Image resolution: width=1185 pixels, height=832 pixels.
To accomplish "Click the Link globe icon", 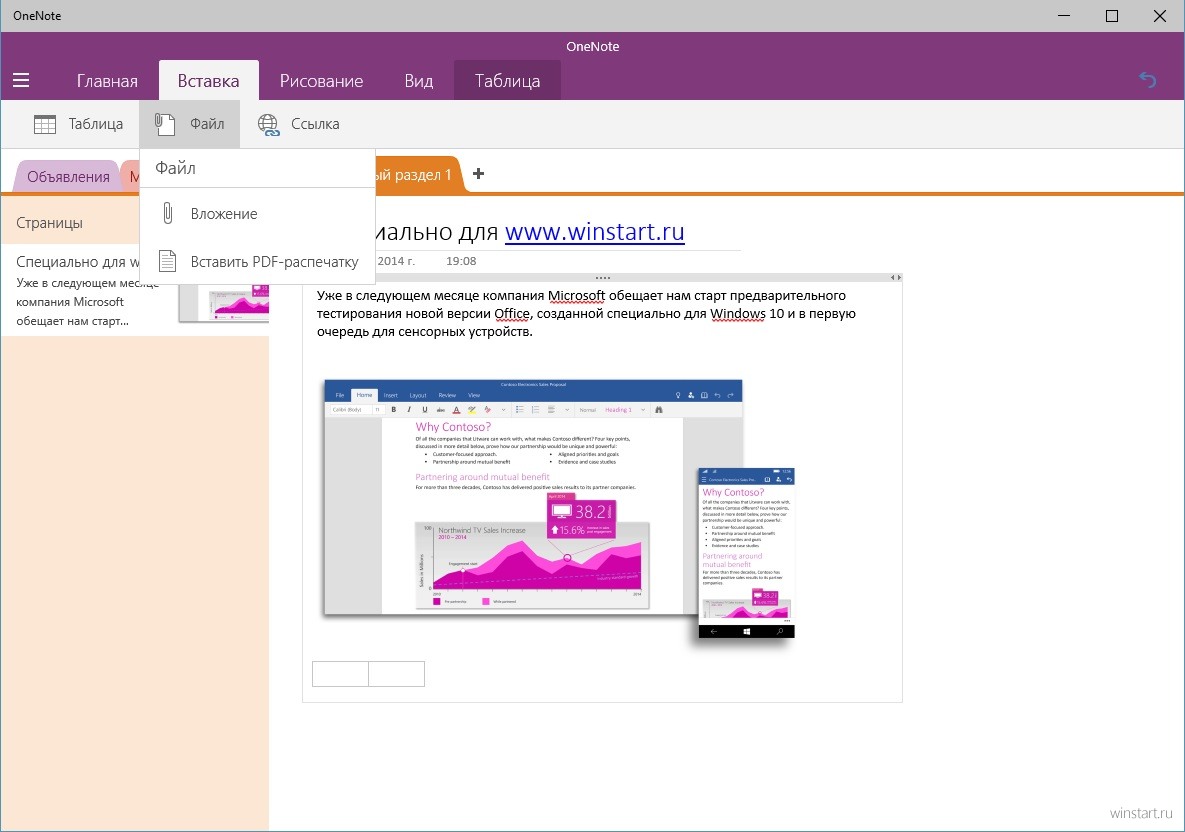I will (x=268, y=124).
